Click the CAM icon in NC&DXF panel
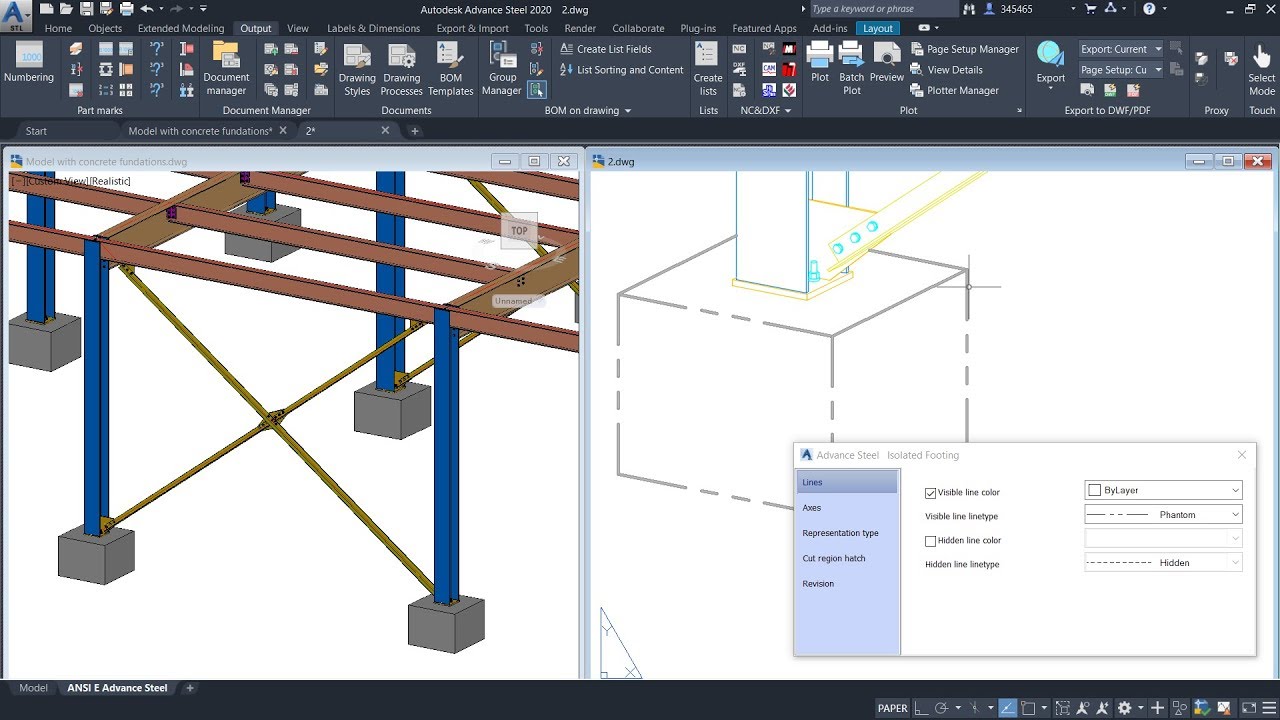 (769, 69)
